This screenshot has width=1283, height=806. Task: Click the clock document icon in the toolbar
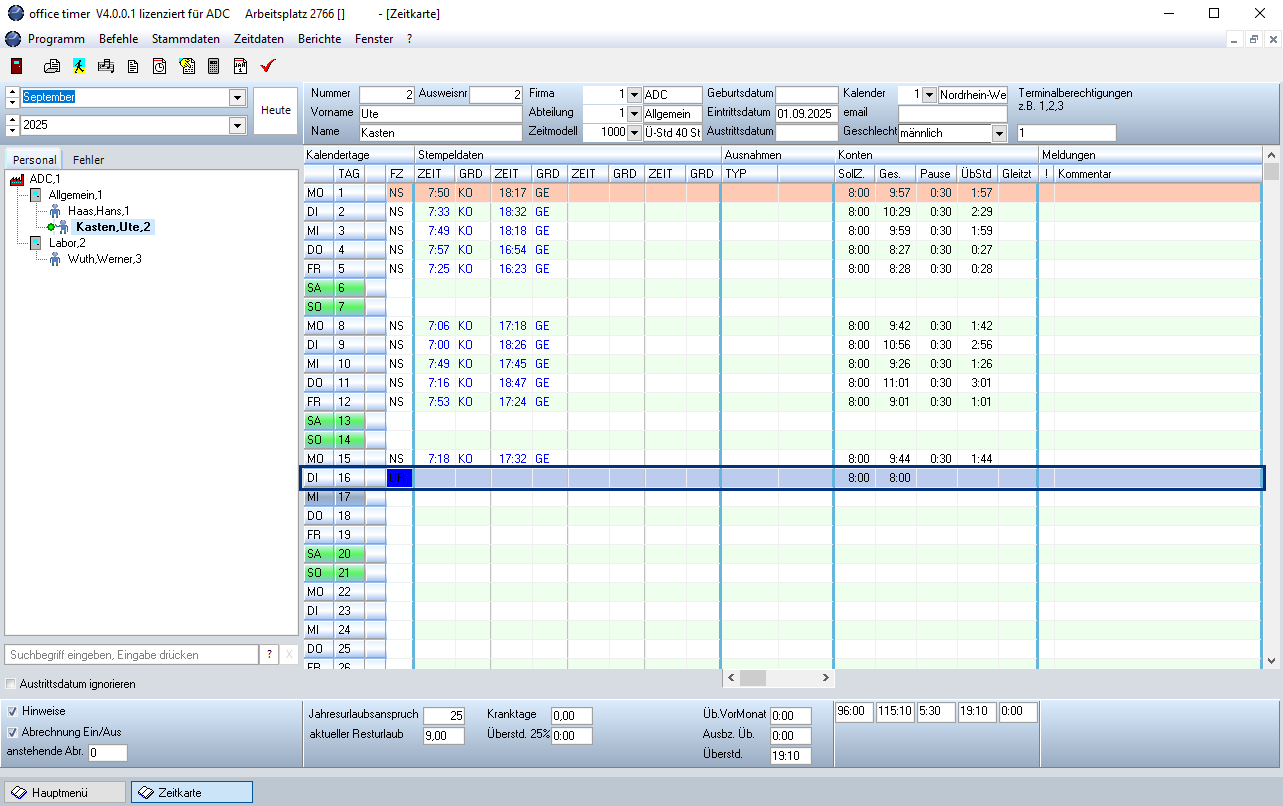[x=159, y=67]
